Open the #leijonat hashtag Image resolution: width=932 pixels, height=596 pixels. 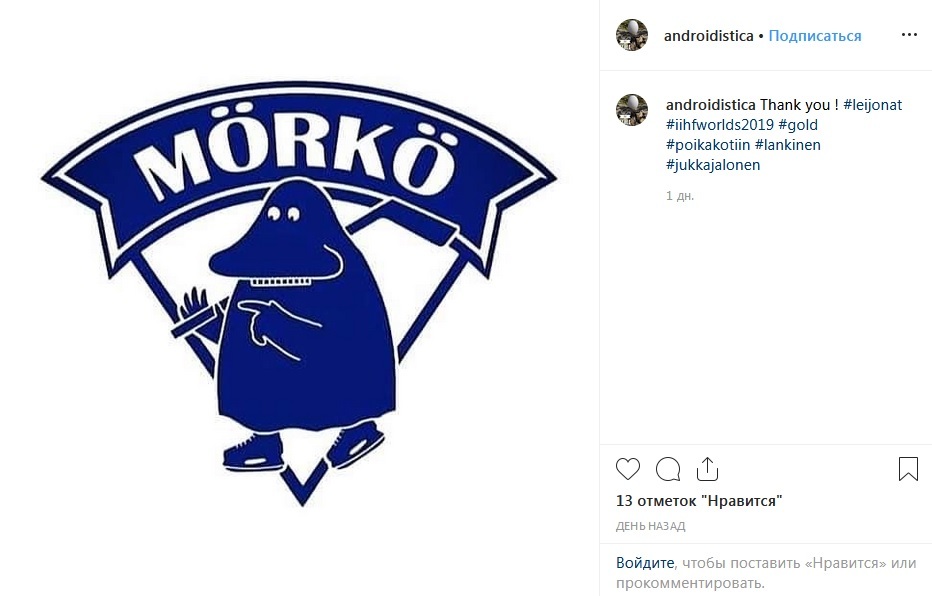point(873,105)
